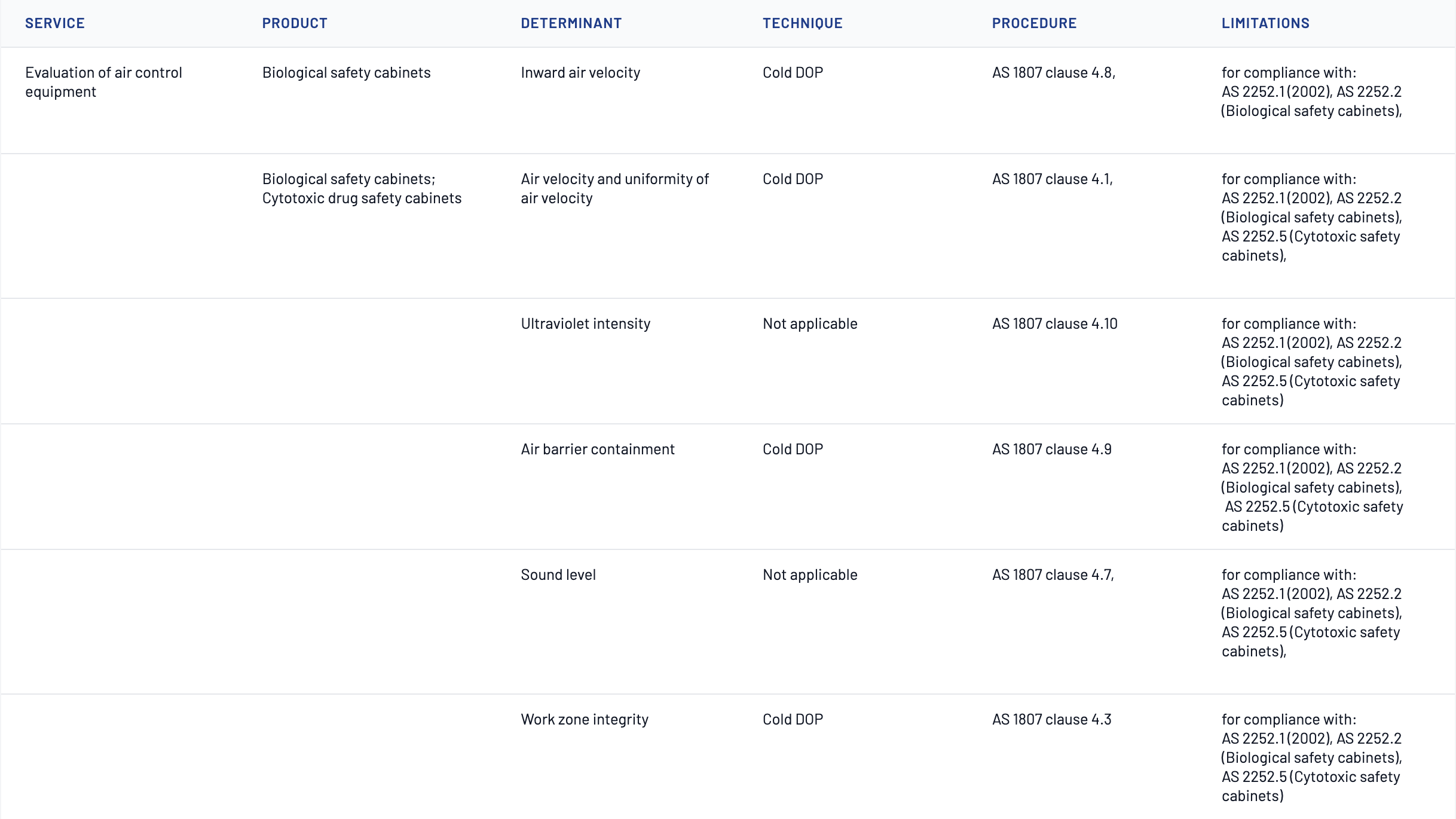Click 'Cytotoxic drug safety cabinets' product text
The image size is (1456, 819).
[x=362, y=198]
